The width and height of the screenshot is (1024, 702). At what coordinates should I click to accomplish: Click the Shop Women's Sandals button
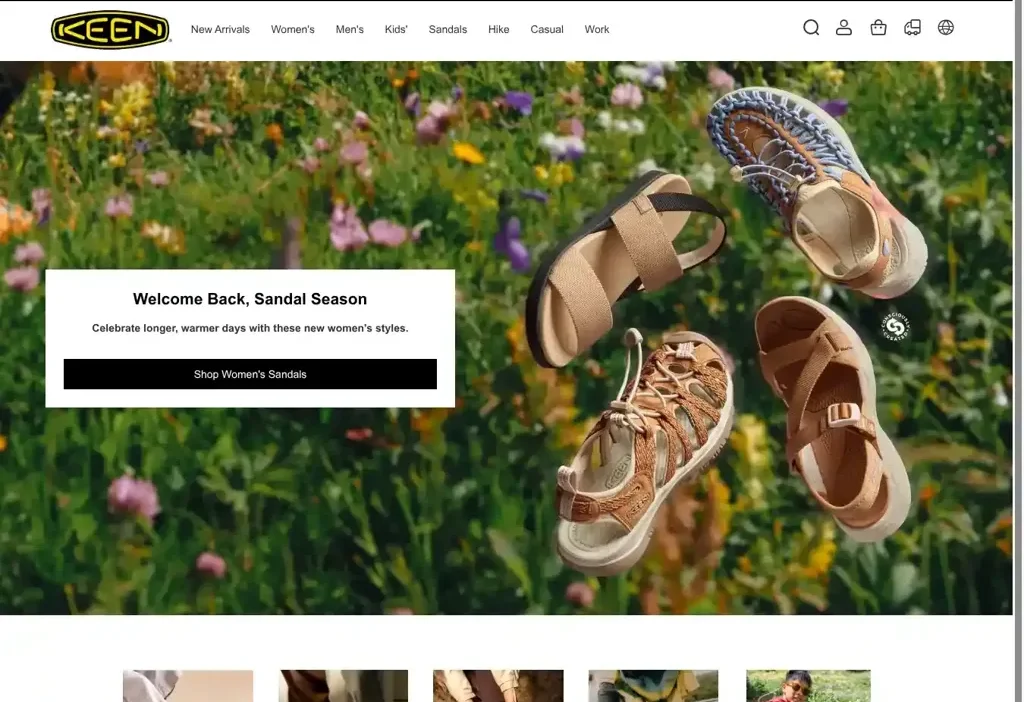(250, 373)
